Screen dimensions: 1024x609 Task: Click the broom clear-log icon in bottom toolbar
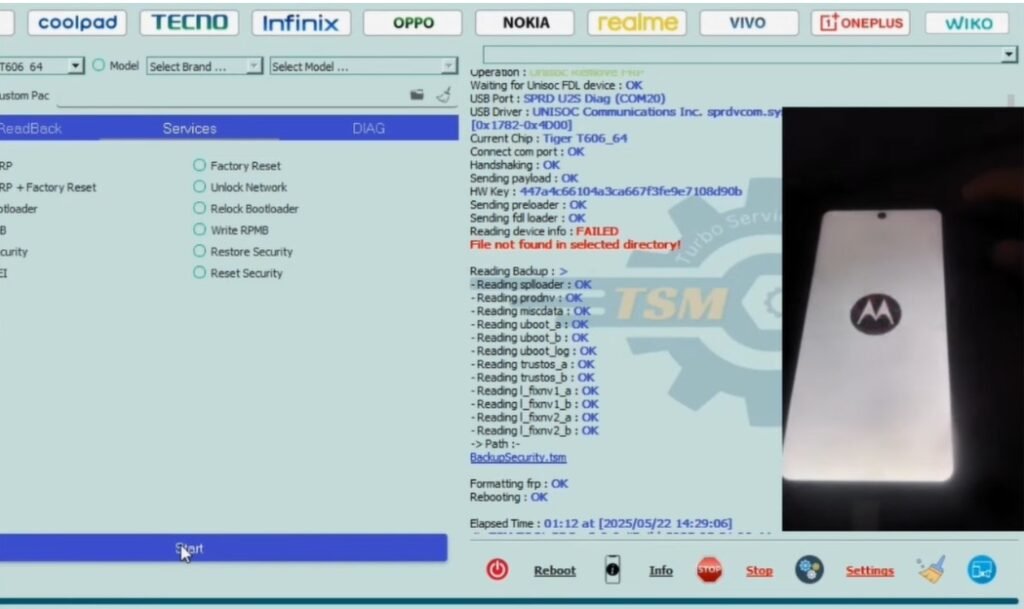(931, 570)
